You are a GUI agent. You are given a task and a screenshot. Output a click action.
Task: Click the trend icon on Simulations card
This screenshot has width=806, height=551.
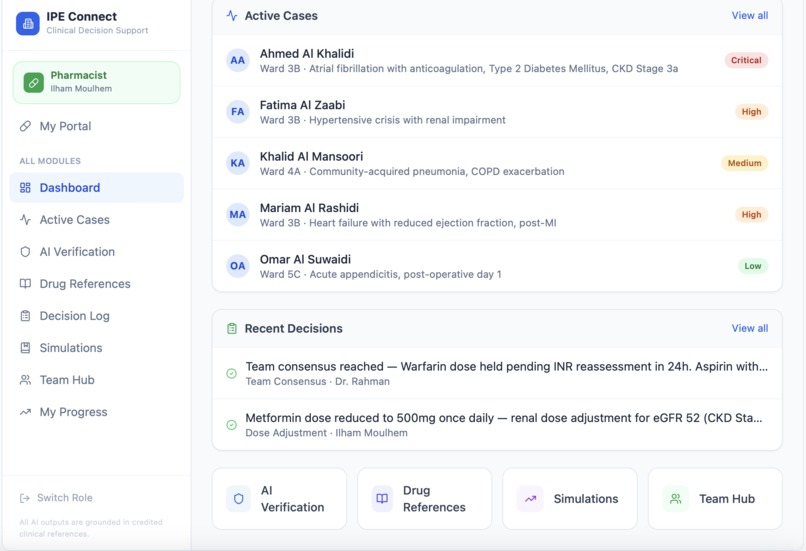tap(530, 499)
